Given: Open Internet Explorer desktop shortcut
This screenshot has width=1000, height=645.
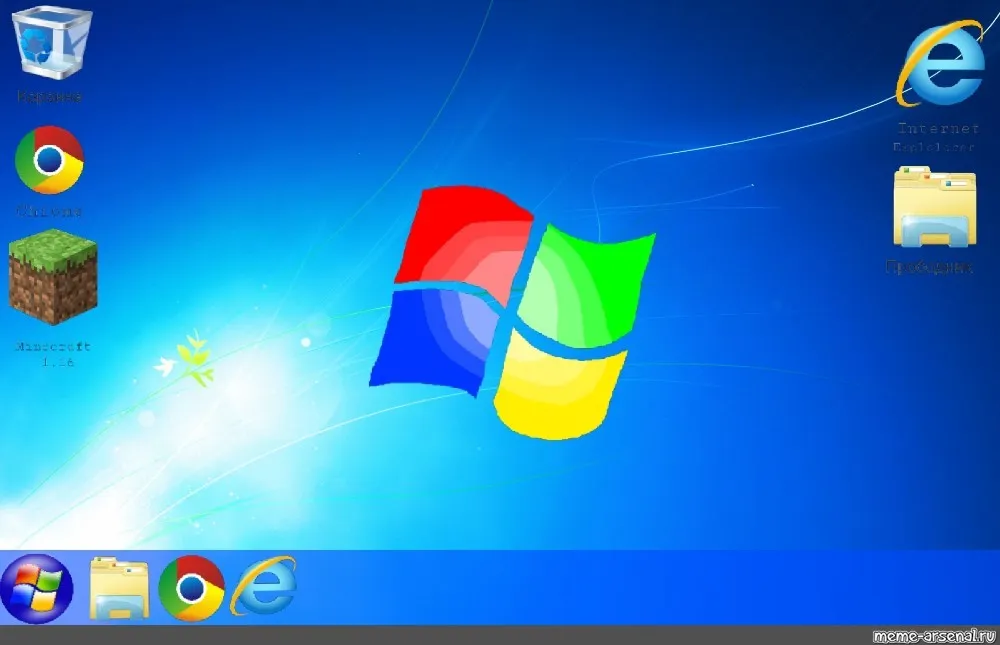Looking at the screenshot, I should point(940,63).
